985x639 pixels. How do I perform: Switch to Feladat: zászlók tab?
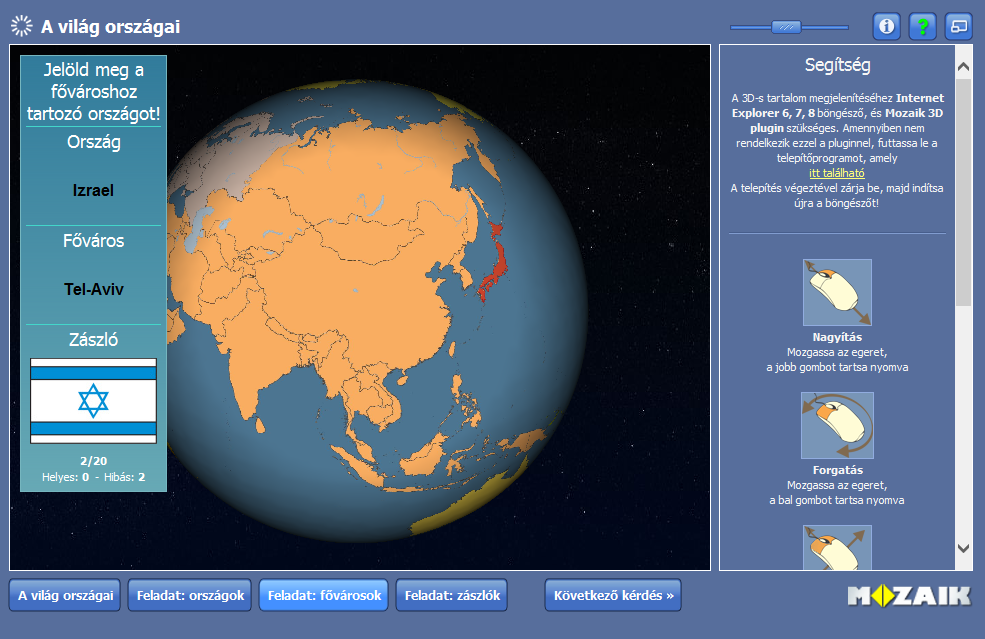pyautogui.click(x=452, y=595)
